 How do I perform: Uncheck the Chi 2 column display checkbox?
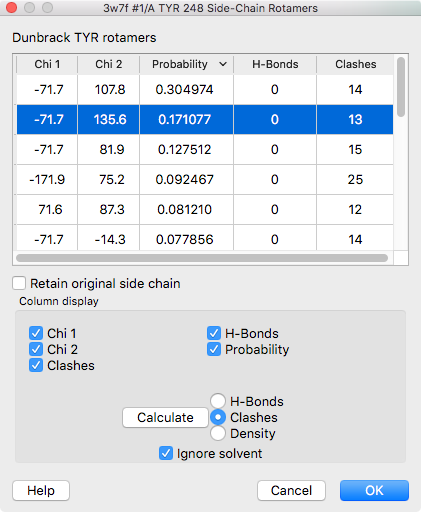[36, 349]
